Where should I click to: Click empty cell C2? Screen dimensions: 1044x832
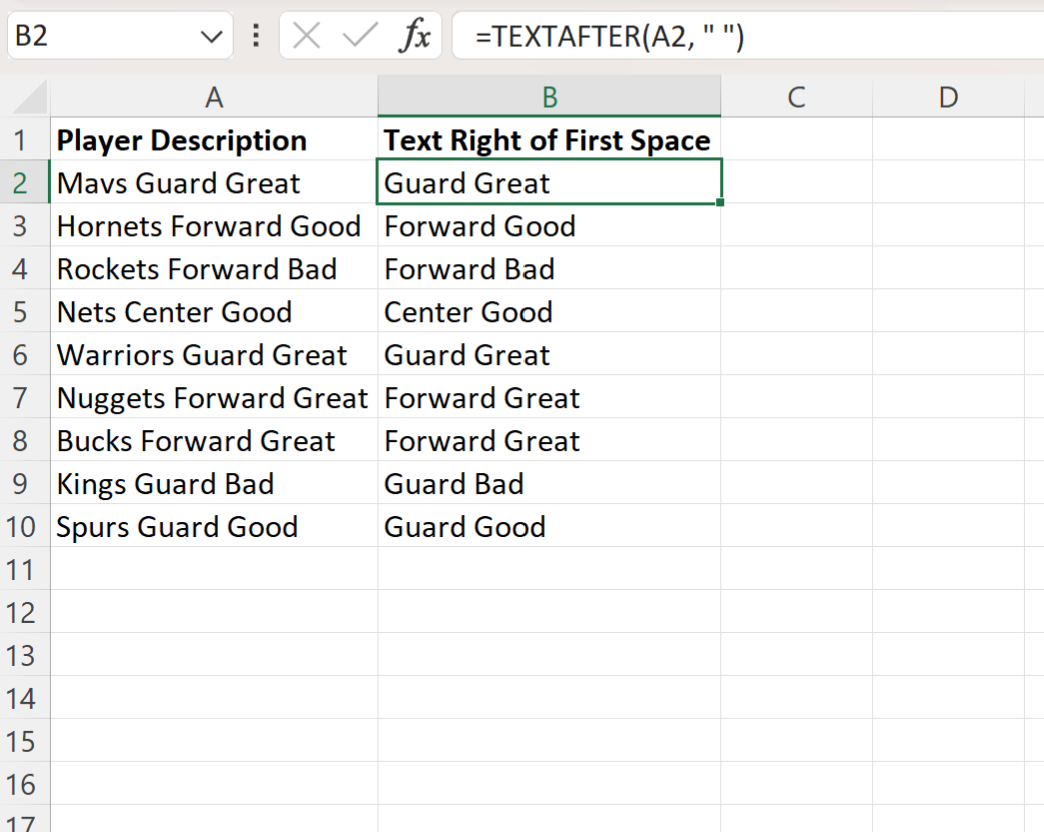tap(797, 182)
